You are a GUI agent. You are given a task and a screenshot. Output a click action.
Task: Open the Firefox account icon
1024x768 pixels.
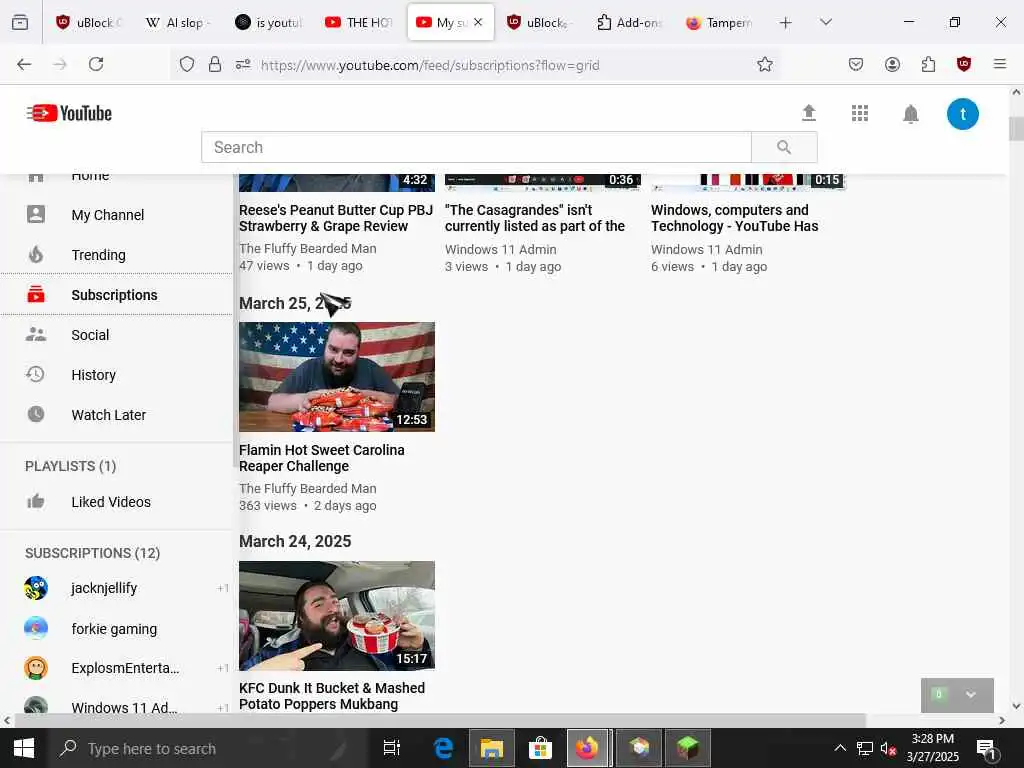pos(892,64)
